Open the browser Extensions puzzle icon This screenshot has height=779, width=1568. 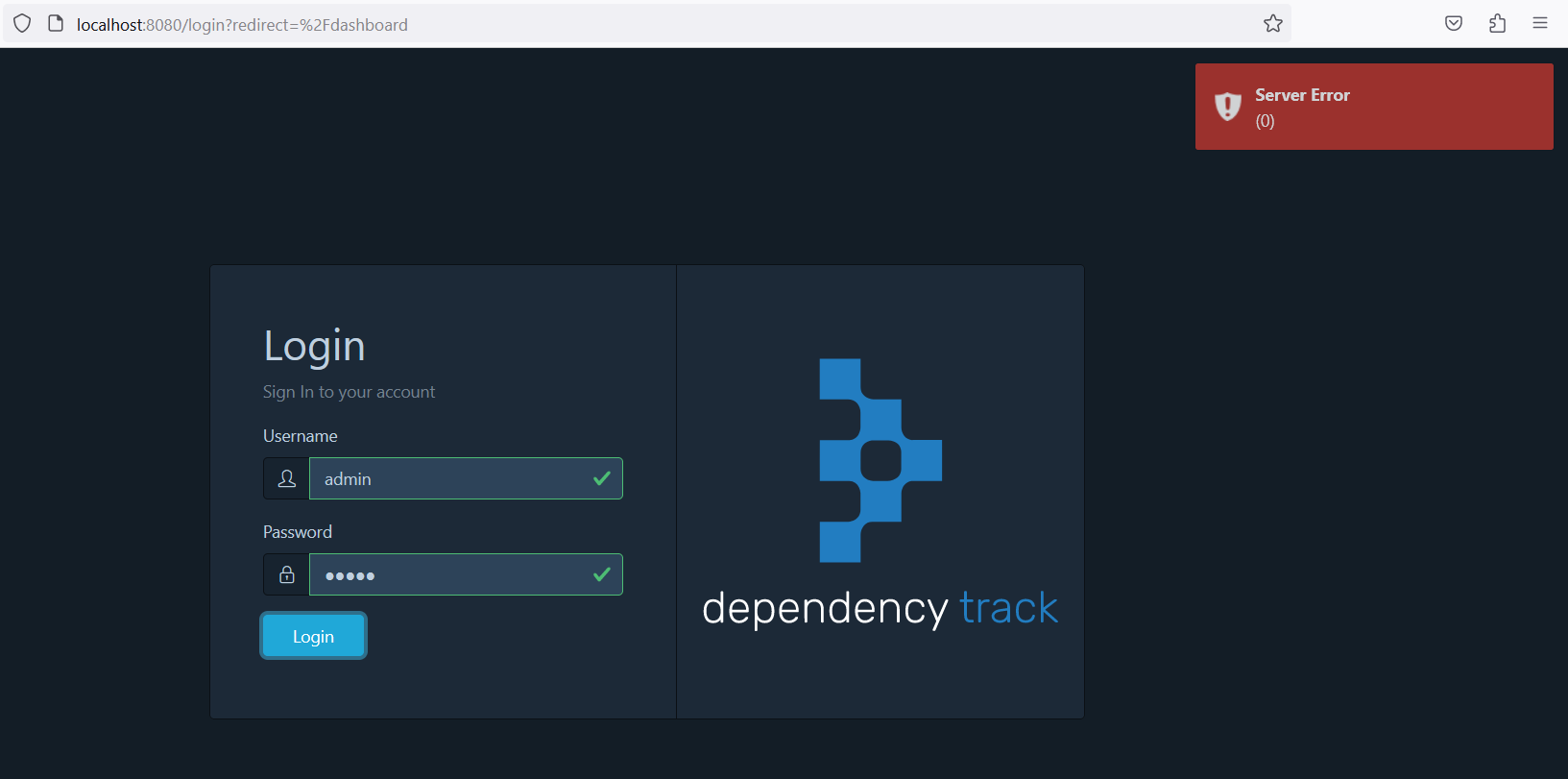tap(1497, 24)
